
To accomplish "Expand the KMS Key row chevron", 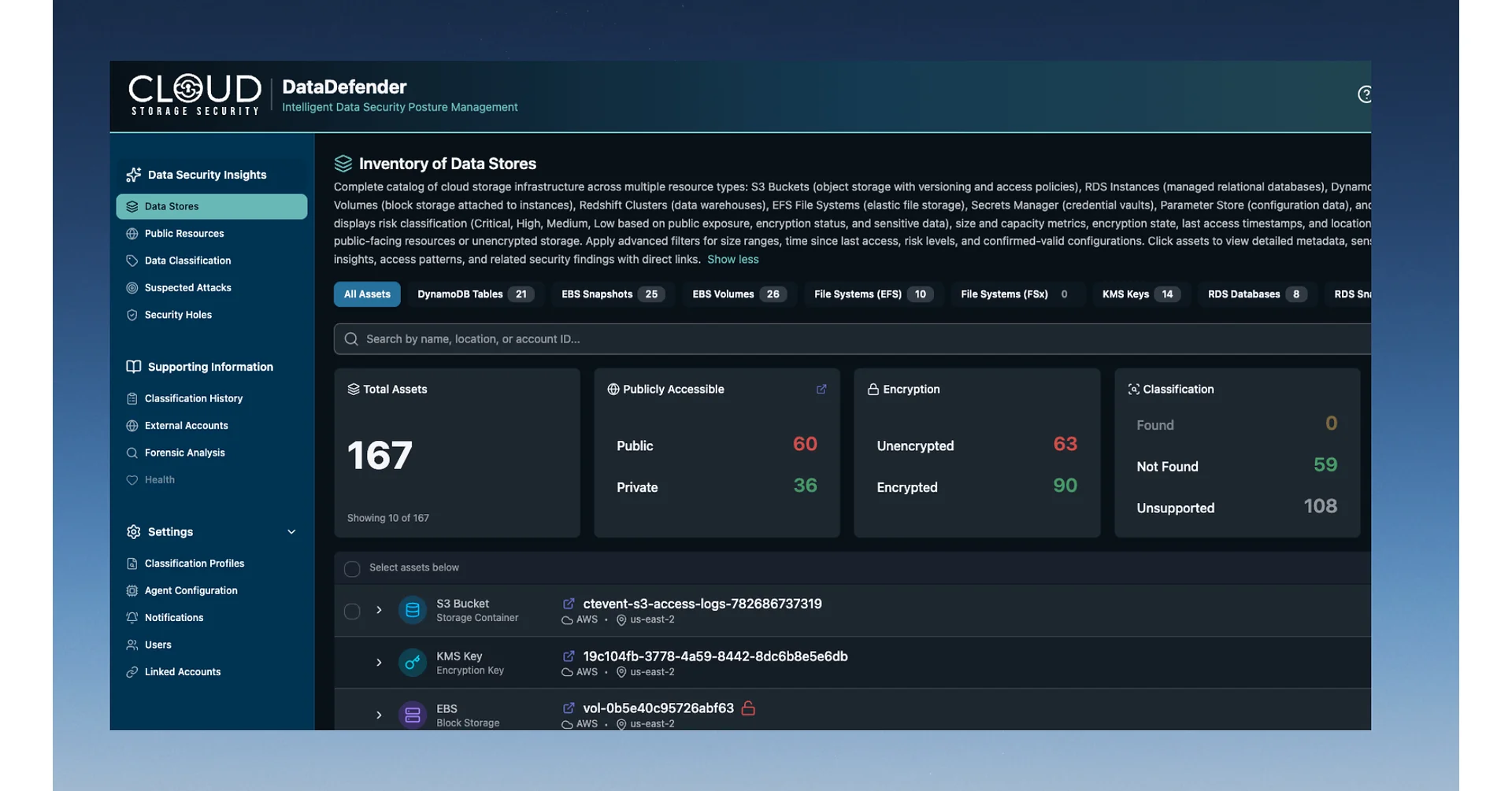I will (x=379, y=663).
